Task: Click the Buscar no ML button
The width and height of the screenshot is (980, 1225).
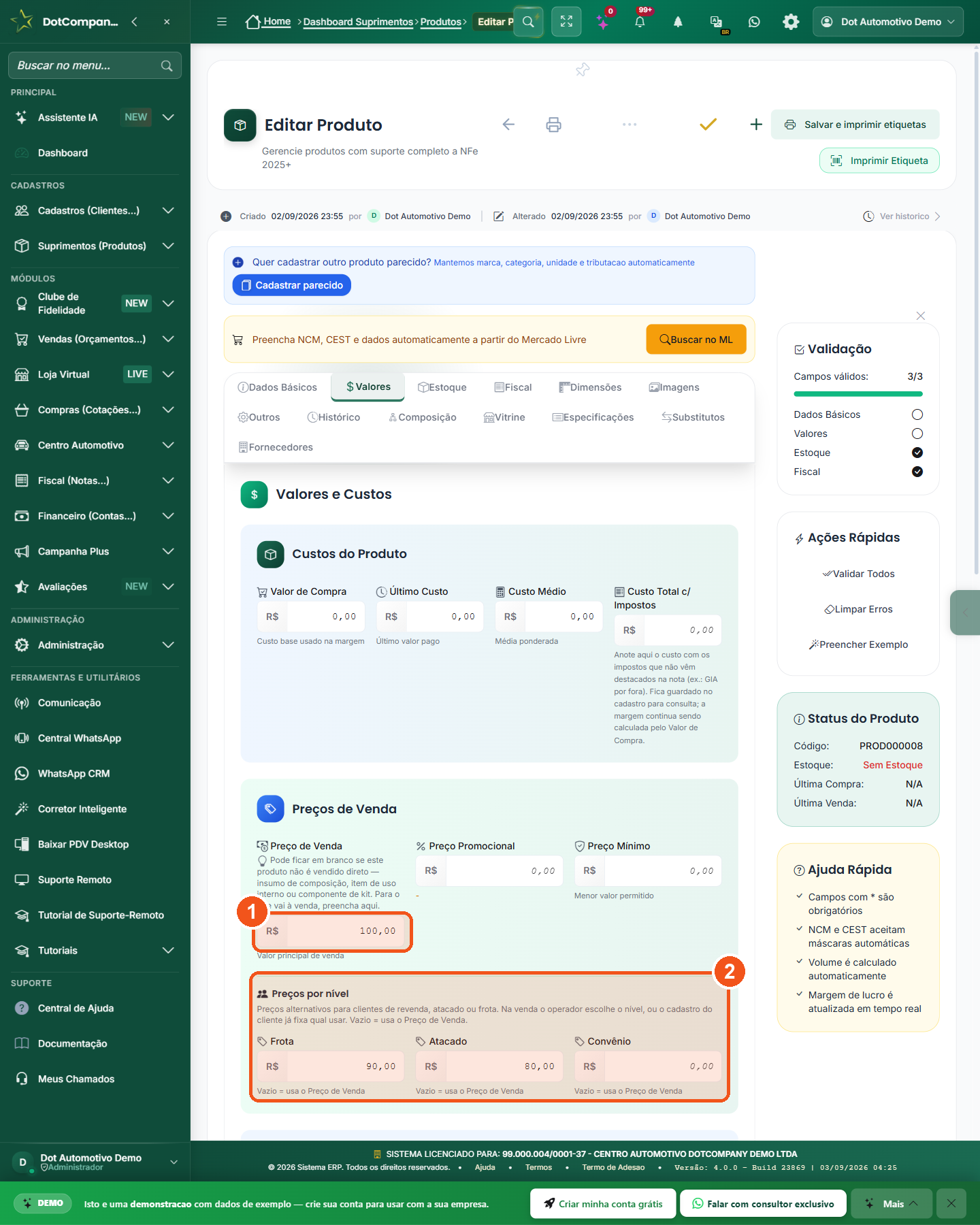Action: click(696, 340)
